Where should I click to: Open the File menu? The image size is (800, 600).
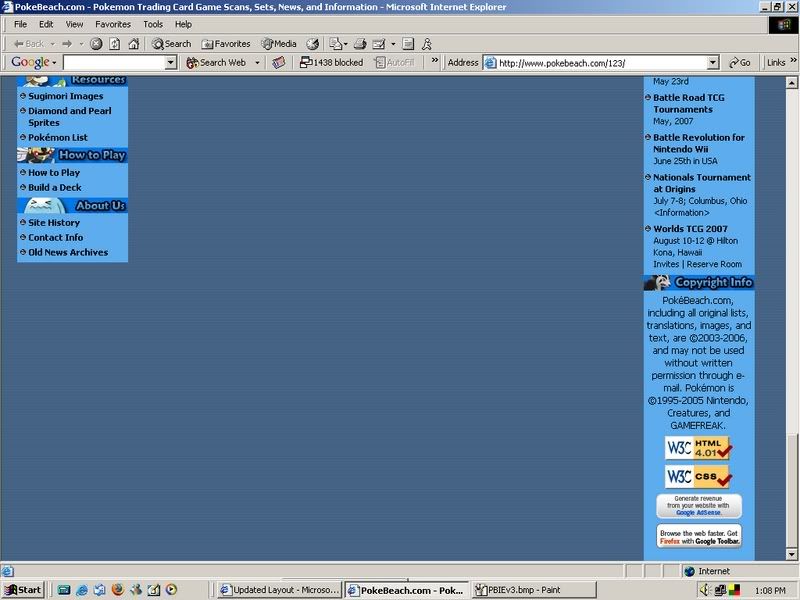pyautogui.click(x=20, y=24)
